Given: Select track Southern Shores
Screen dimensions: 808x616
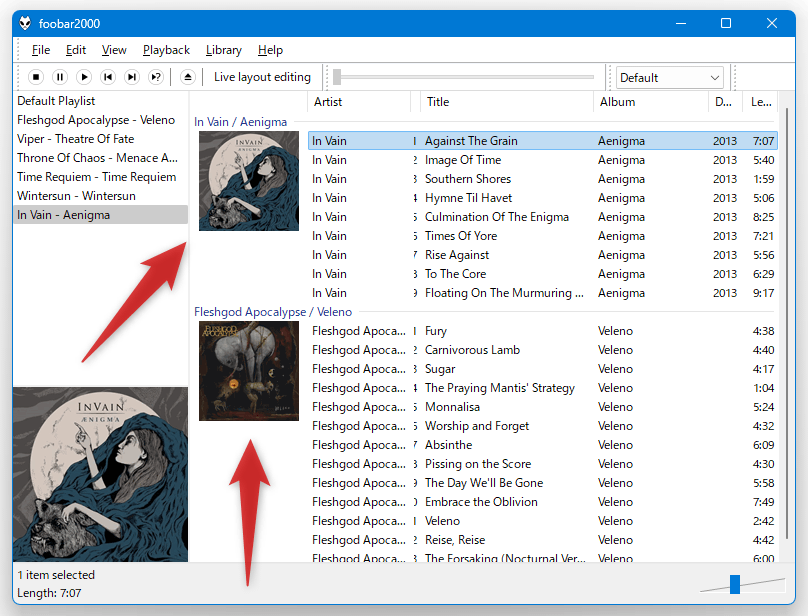Looking at the screenshot, I should click(543, 179).
